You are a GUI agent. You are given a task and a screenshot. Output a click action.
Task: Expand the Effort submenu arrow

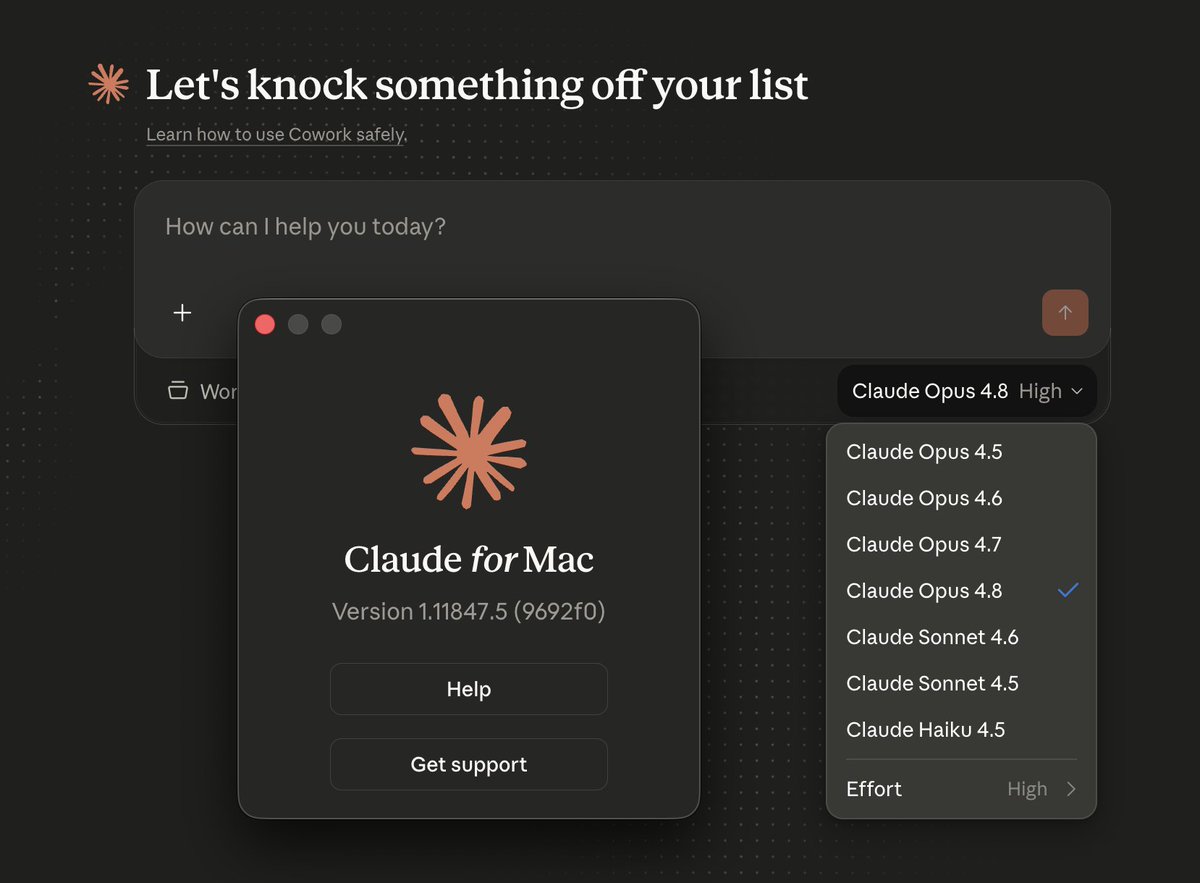point(1071,789)
